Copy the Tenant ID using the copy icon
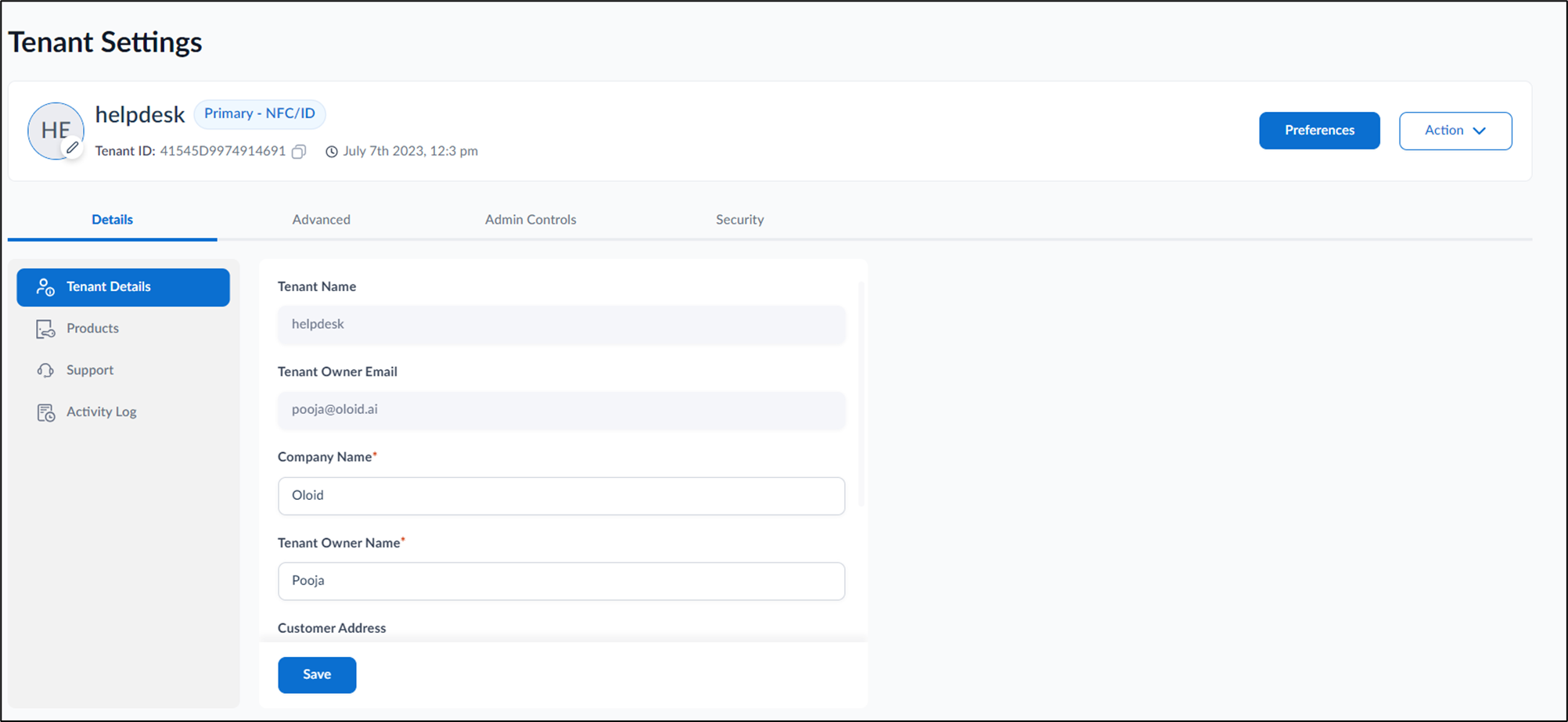This screenshot has width=1568, height=722. point(299,152)
